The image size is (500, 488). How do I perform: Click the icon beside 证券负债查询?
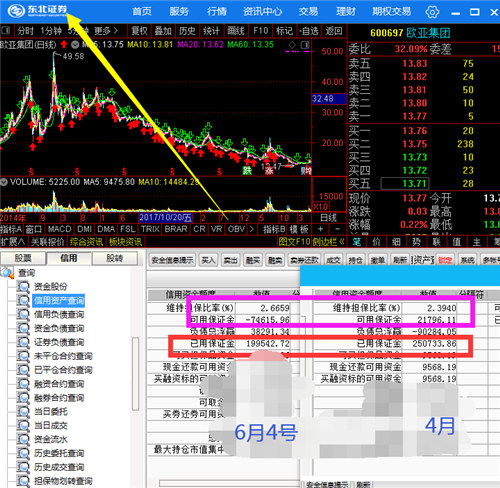(x=23, y=342)
